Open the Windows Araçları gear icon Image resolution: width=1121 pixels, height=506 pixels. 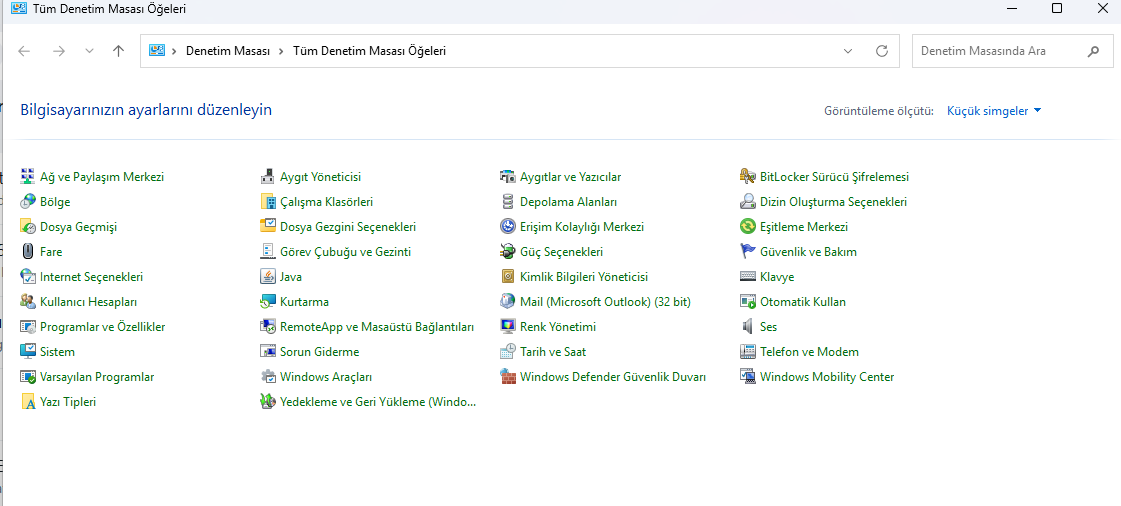(267, 377)
